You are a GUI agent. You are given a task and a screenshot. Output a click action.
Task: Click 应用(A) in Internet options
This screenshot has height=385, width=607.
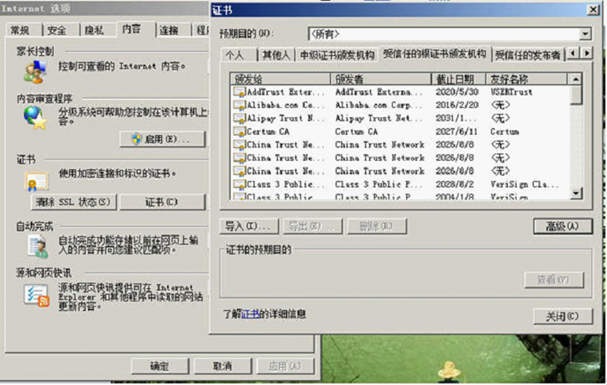(x=285, y=366)
